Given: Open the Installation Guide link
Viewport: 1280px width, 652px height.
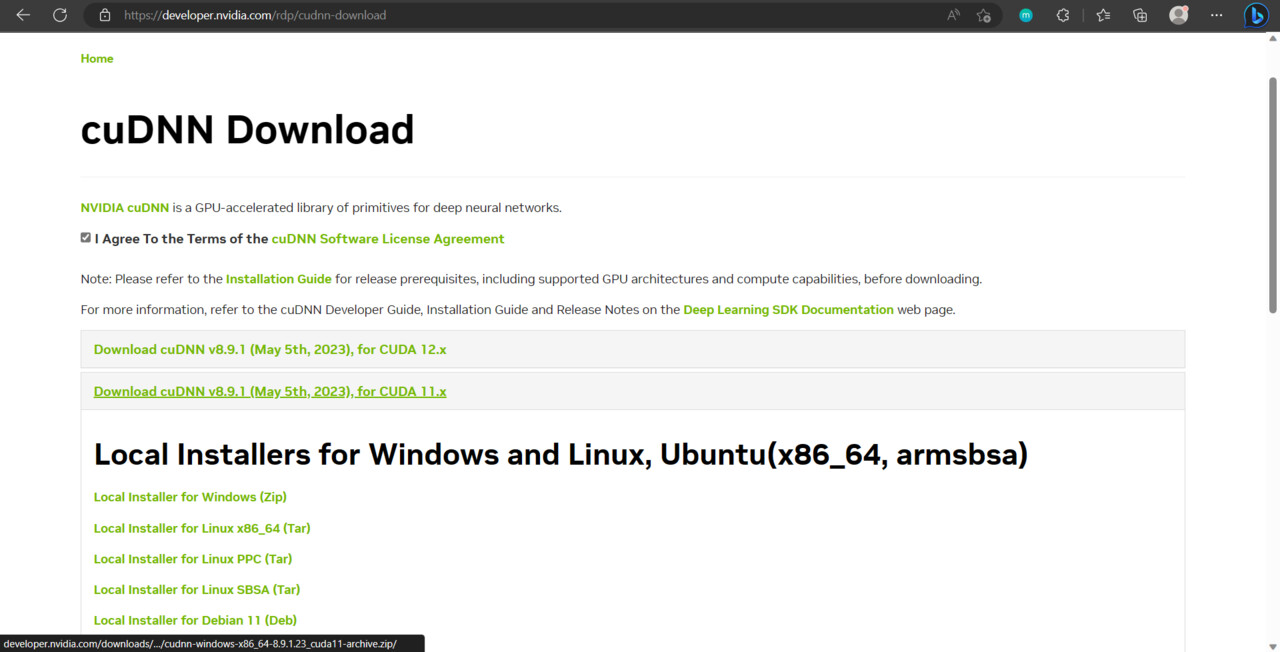Looking at the screenshot, I should [x=279, y=279].
